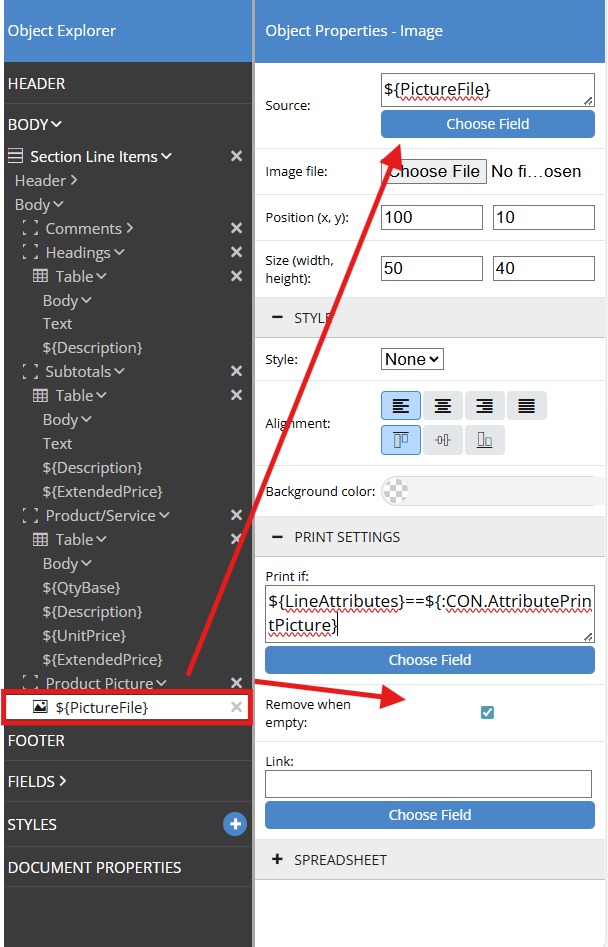Align content to the right

(x=484, y=405)
